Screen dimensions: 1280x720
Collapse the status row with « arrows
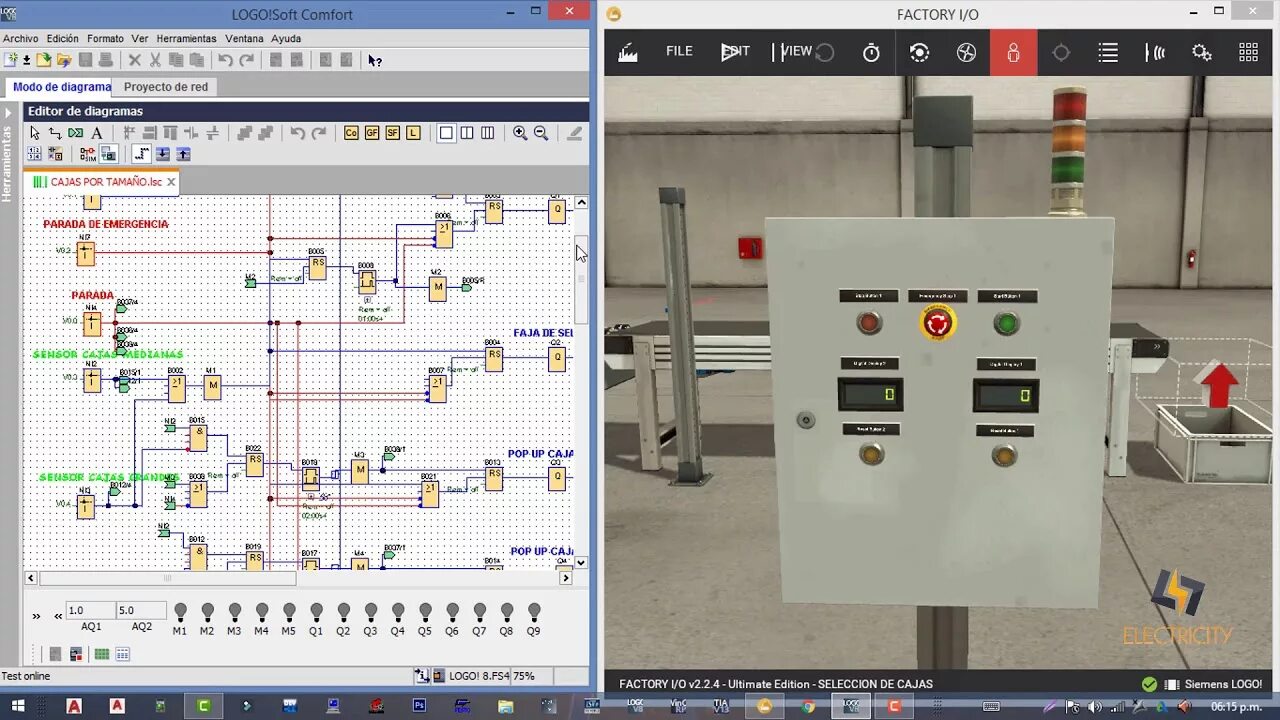click(x=58, y=616)
